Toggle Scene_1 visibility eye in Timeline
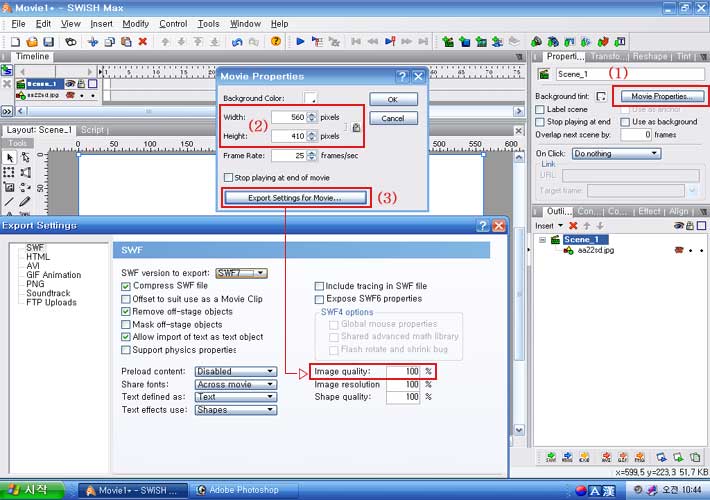Screen dimensions: 710x500 (x=70, y=83)
